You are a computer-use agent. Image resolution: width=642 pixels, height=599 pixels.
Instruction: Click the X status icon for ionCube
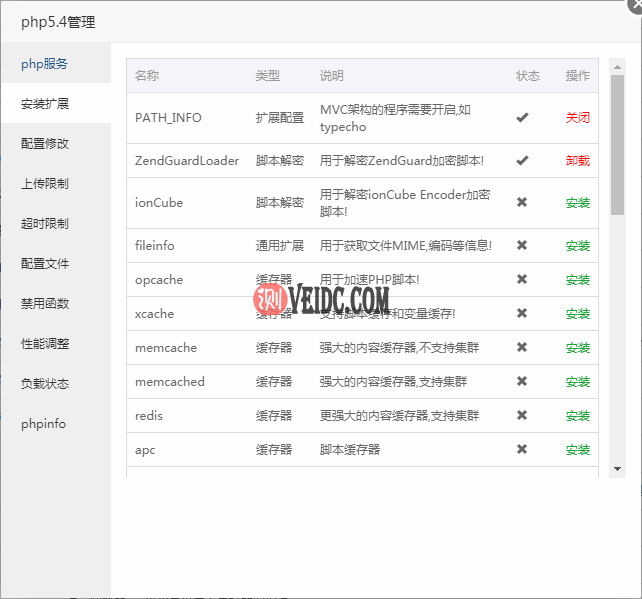(522, 203)
